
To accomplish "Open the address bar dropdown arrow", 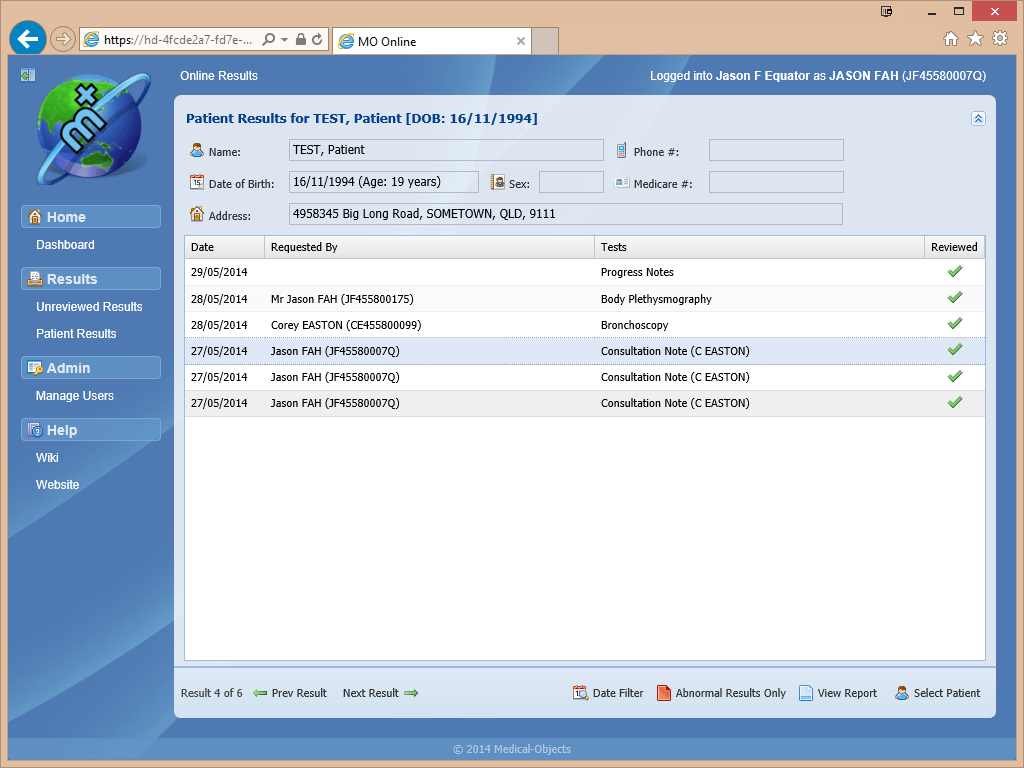I will pyautogui.click(x=285, y=40).
